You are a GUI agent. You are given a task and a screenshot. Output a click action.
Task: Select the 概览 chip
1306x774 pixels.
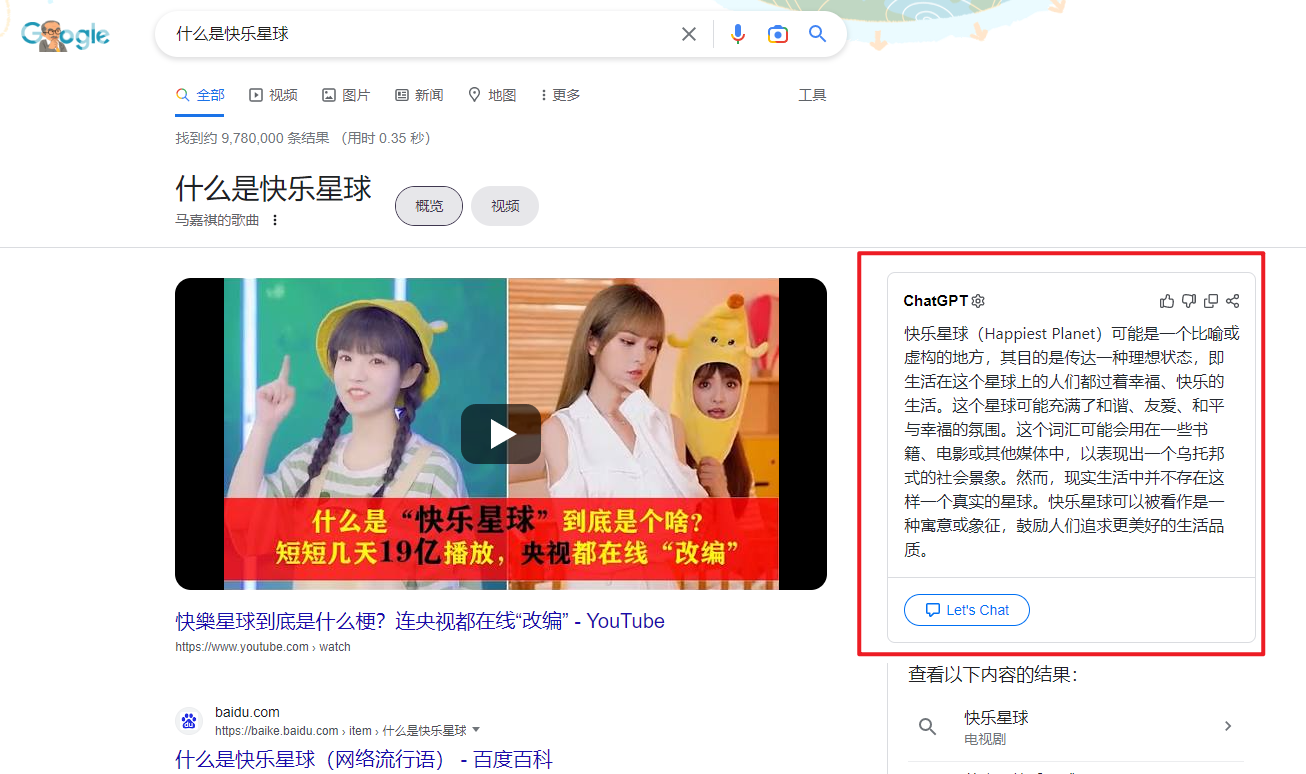(429, 206)
